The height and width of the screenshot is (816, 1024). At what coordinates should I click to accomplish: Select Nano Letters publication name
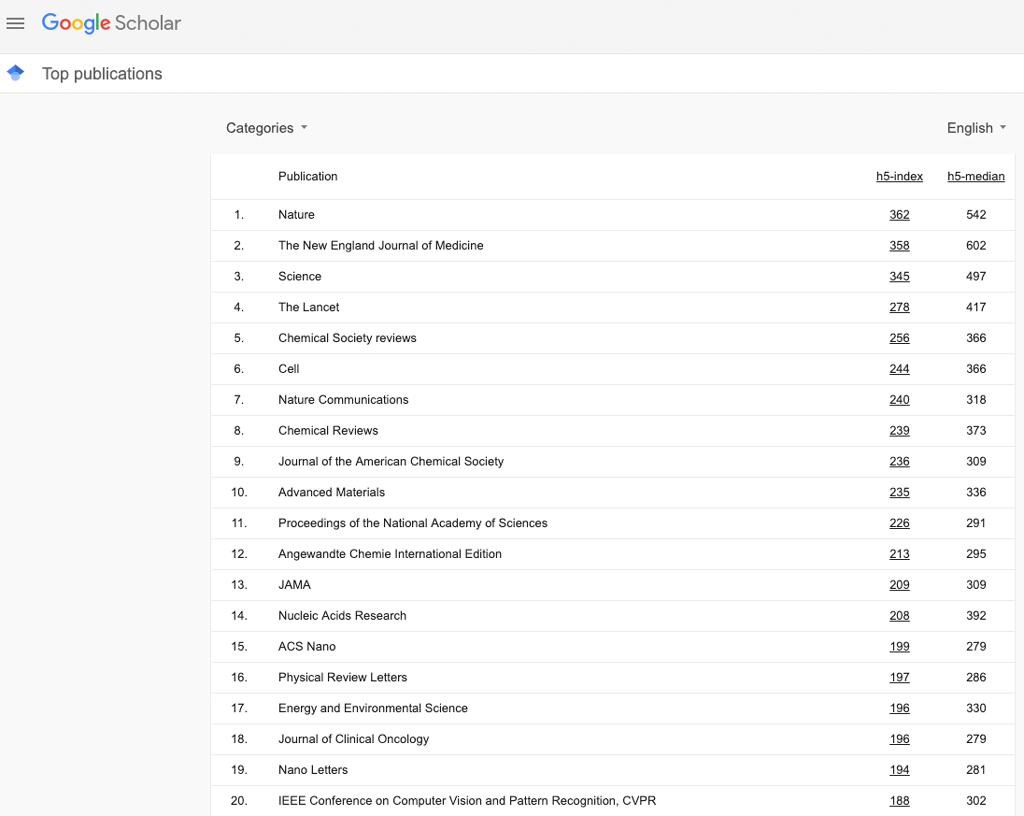[313, 770]
